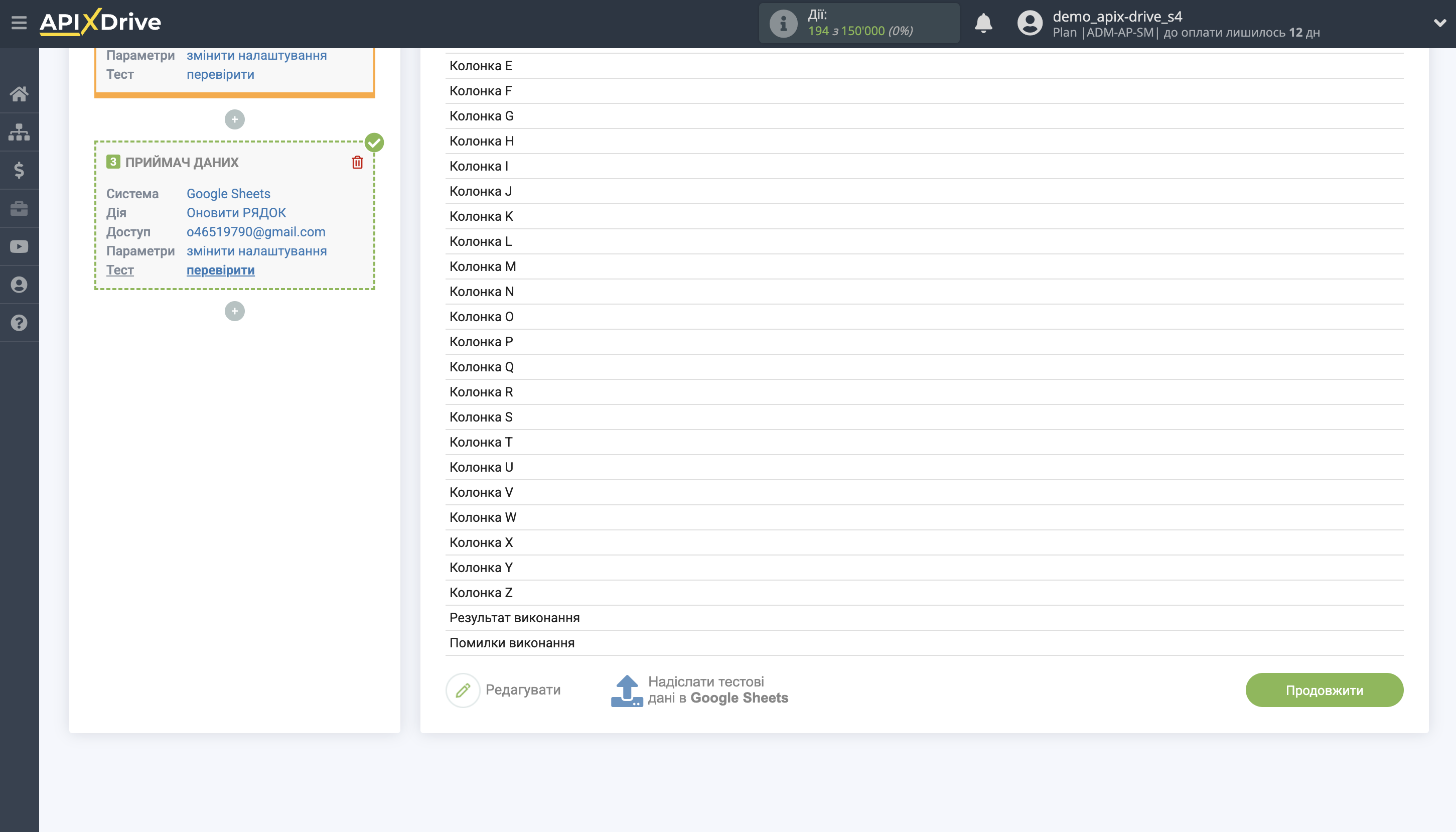Open the connections diagram sidebar icon
This screenshot has width=1456, height=832.
[19, 131]
